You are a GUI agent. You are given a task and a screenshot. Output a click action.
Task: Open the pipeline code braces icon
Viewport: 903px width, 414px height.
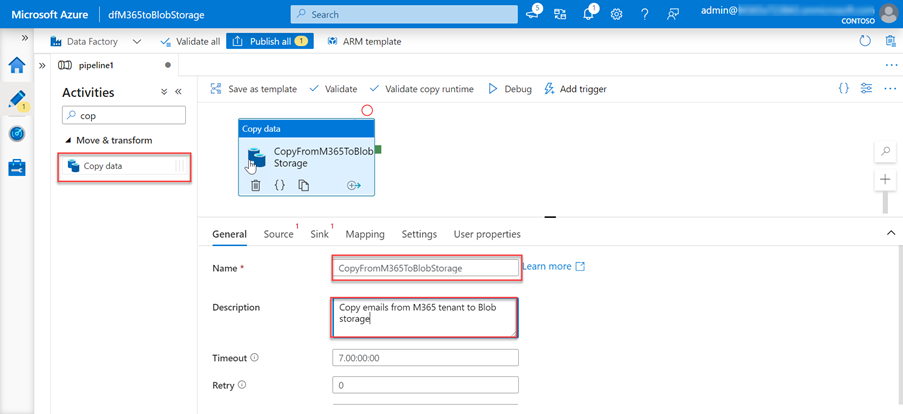point(844,88)
